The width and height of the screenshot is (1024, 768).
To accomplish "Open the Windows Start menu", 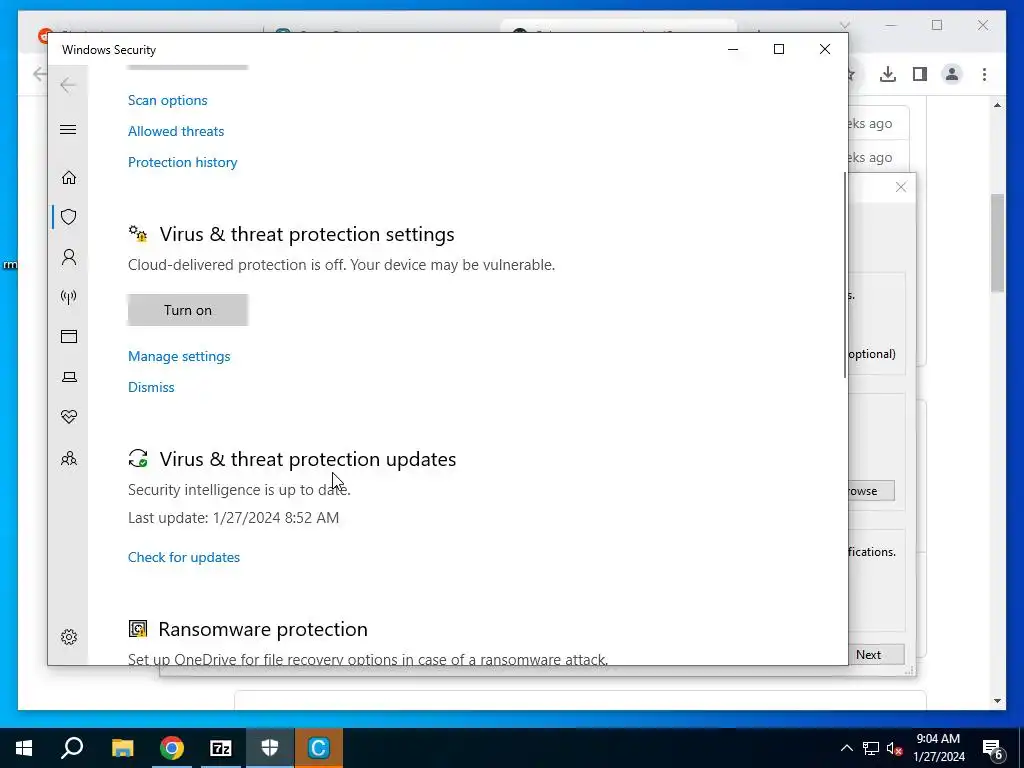I will [x=24, y=748].
